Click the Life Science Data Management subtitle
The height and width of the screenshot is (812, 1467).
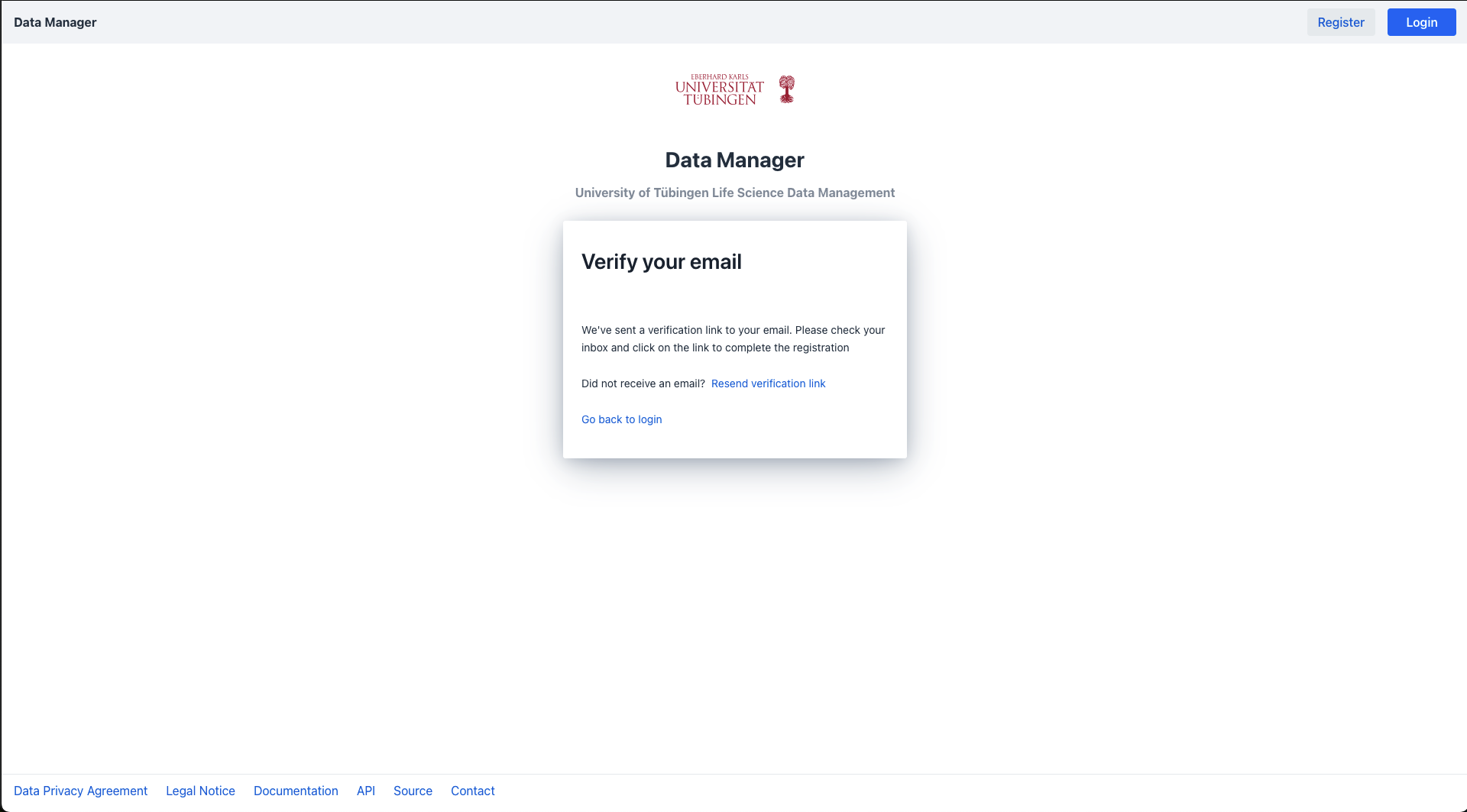point(734,192)
